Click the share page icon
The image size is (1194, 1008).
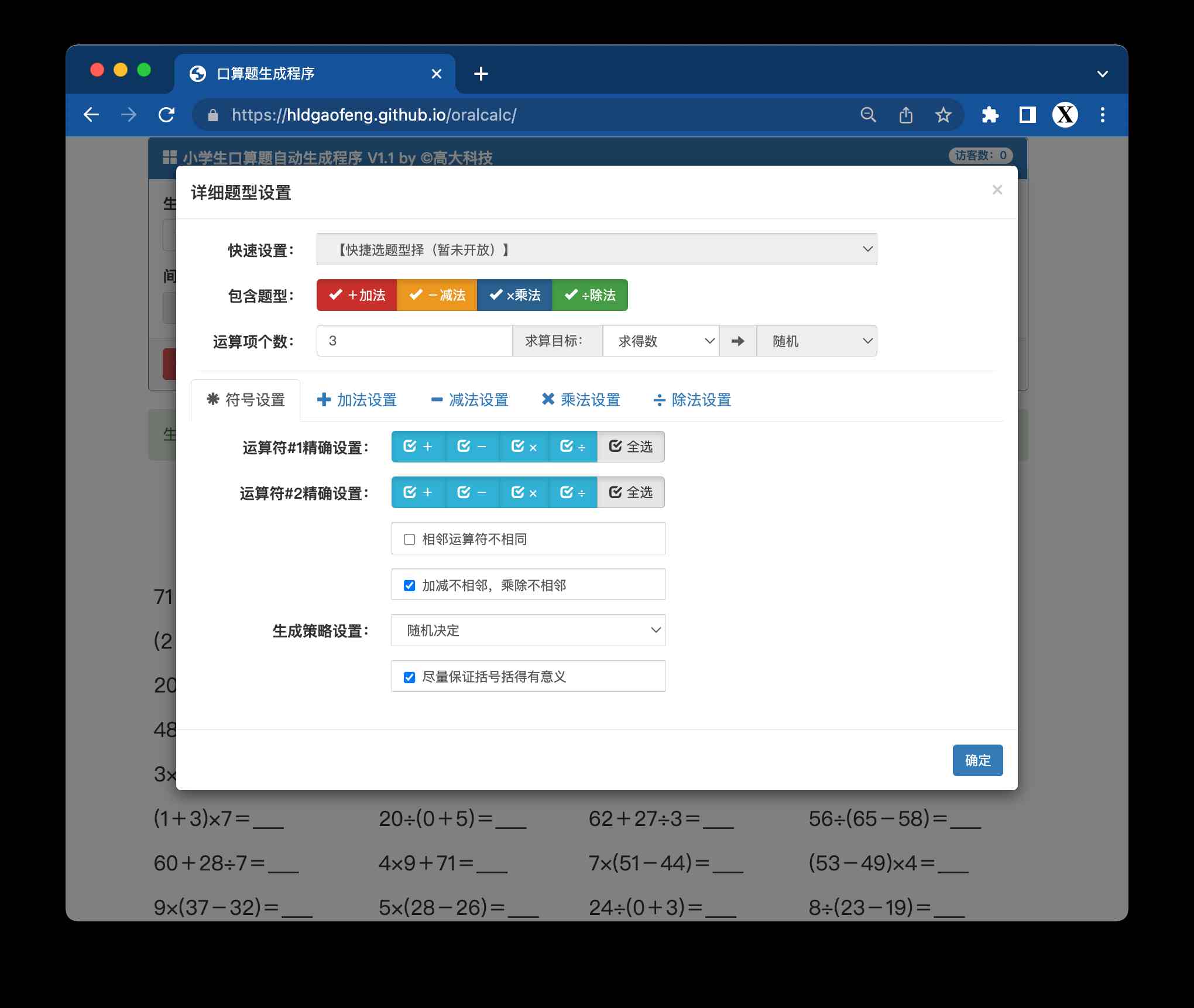coord(905,115)
